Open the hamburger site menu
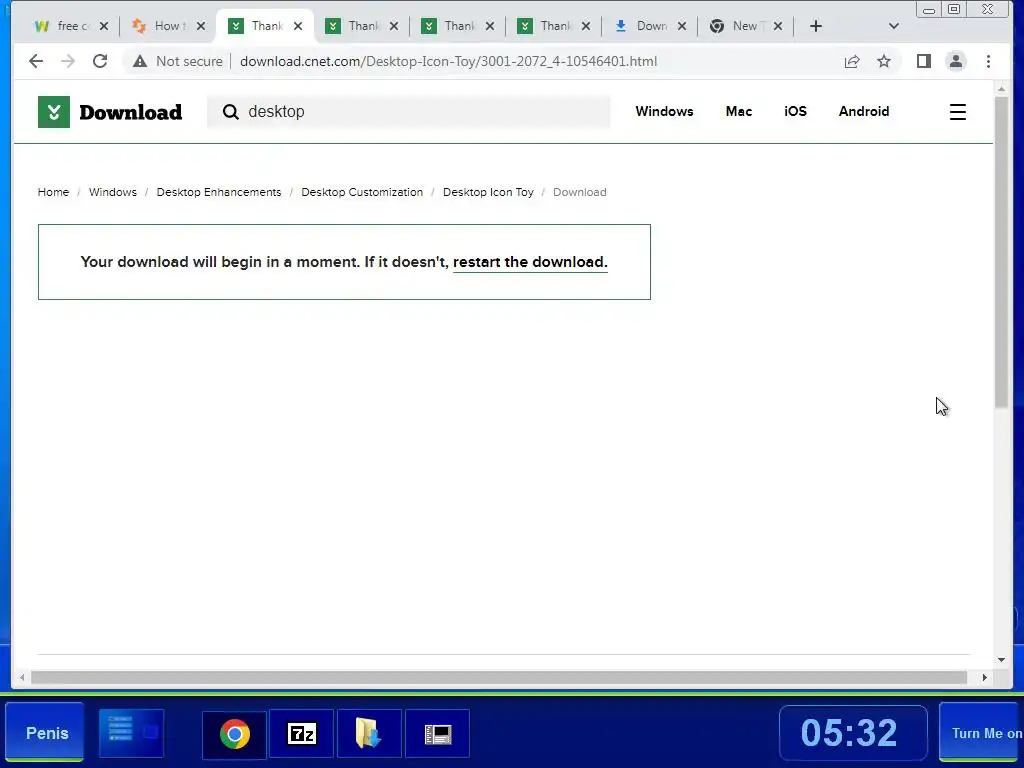Screen dimensions: 1024x768 (x=957, y=112)
